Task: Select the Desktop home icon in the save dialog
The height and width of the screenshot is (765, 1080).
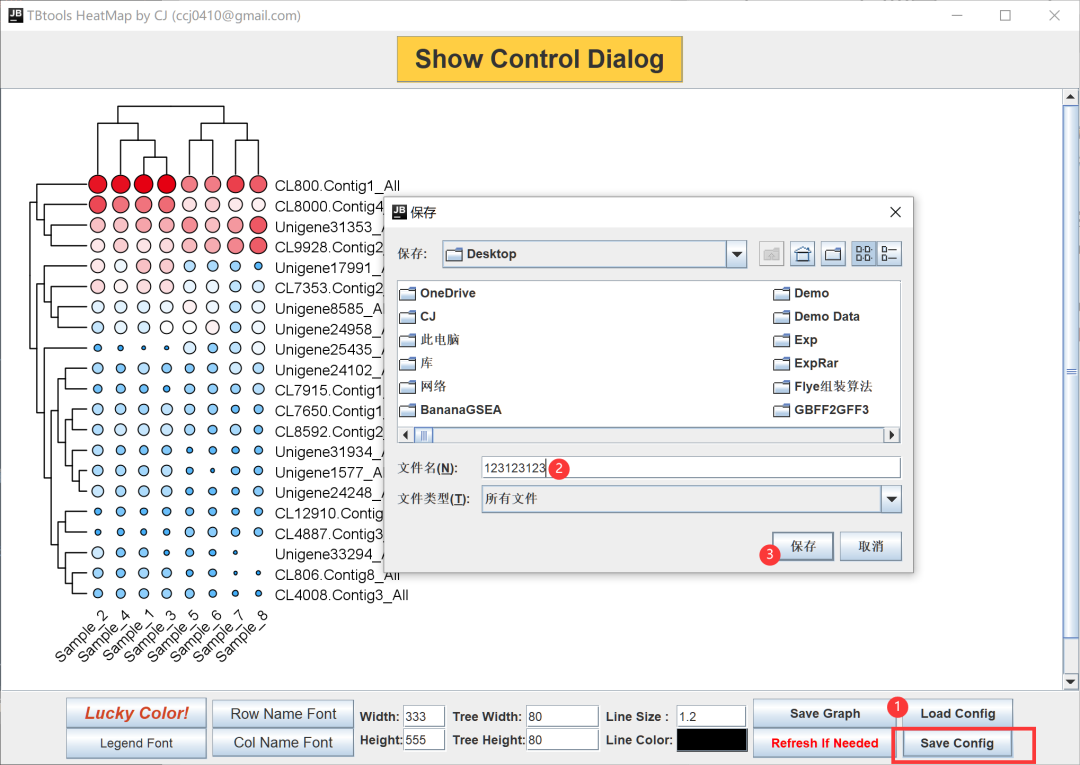Action: pos(802,253)
